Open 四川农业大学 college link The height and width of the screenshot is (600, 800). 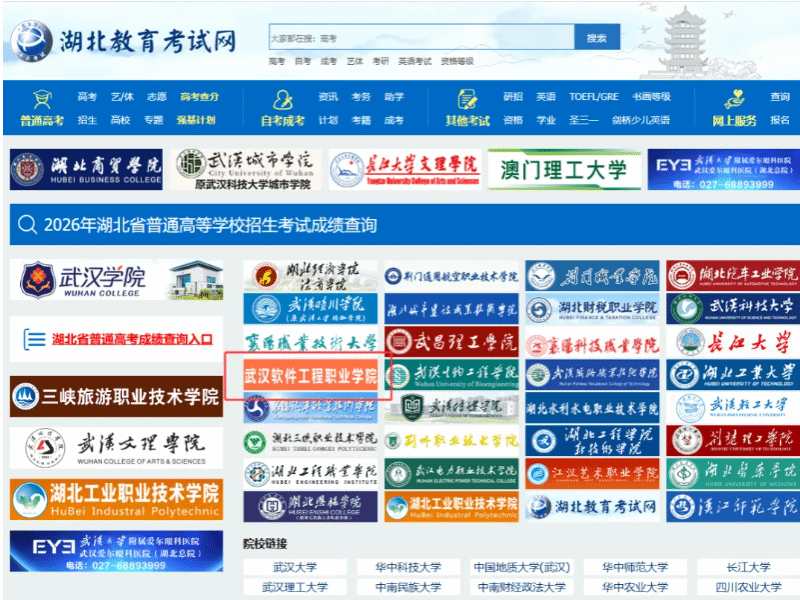pyautogui.click(x=748, y=587)
